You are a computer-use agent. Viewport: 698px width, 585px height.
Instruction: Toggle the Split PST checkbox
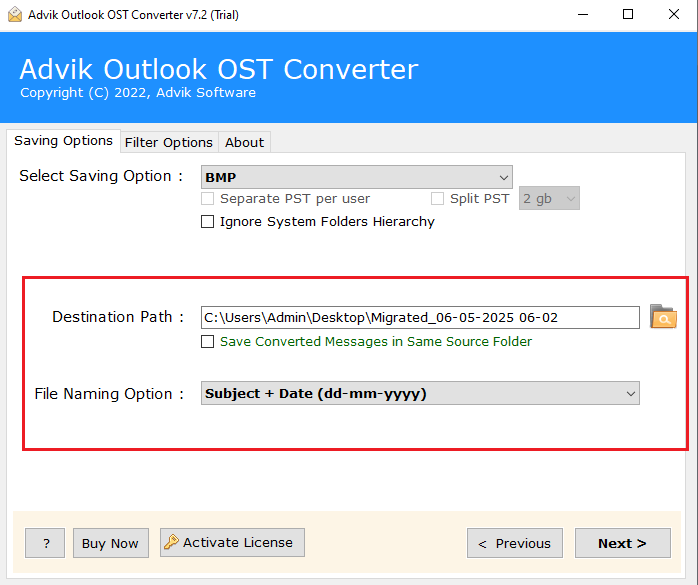pos(437,198)
